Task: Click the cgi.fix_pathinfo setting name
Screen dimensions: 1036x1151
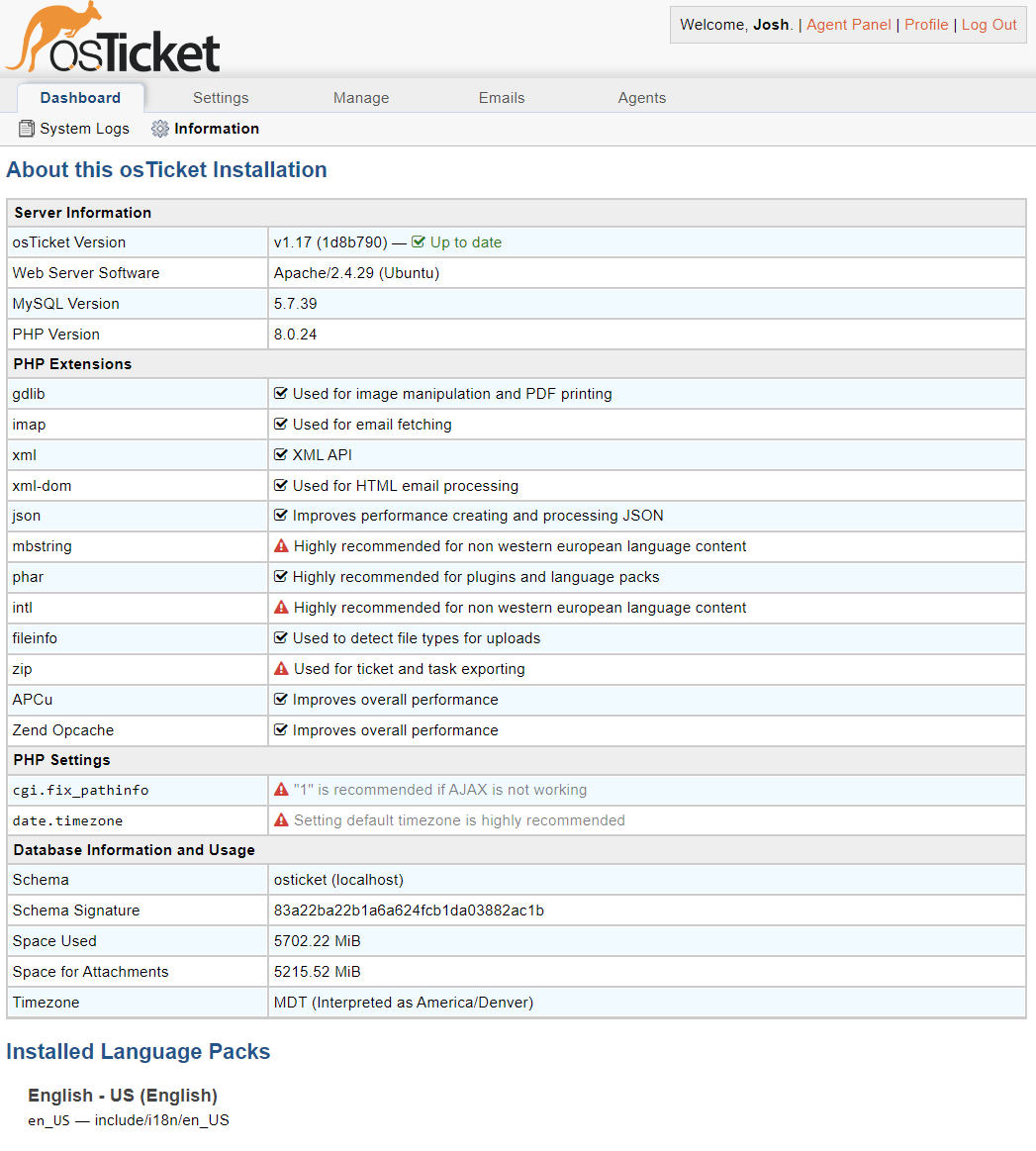Action: 81,790
